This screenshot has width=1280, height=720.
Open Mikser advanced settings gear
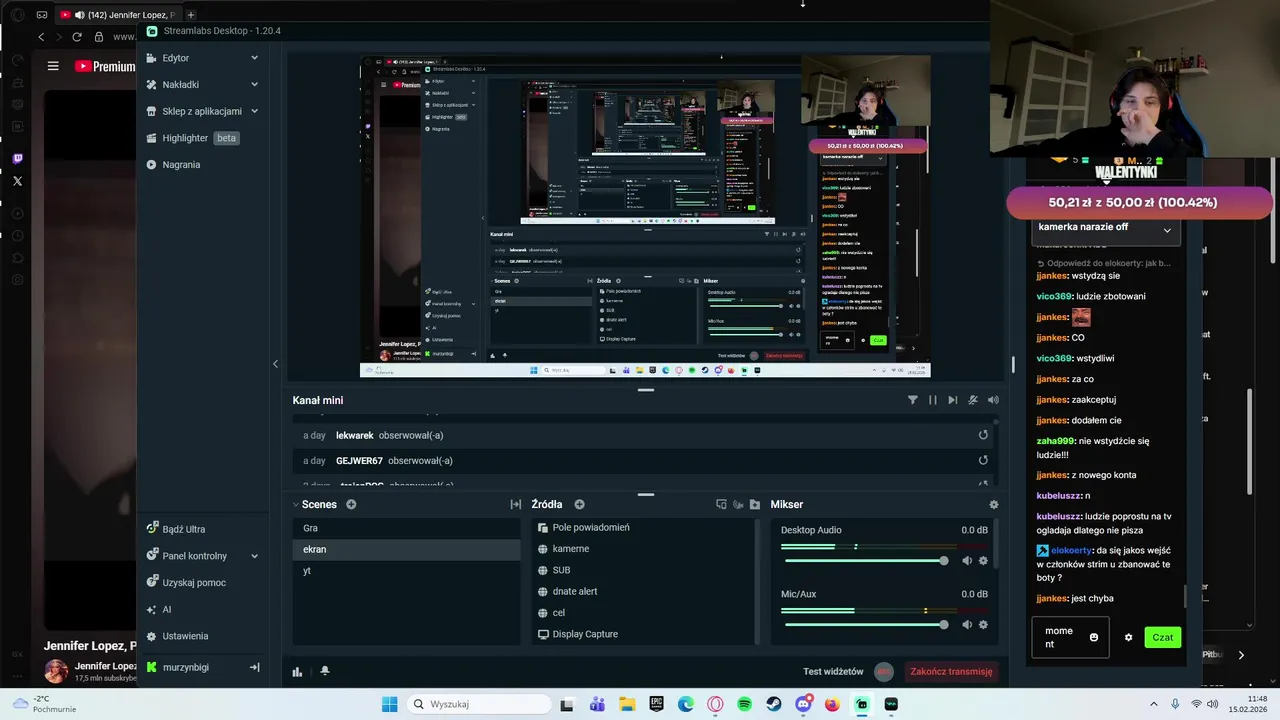(x=993, y=505)
